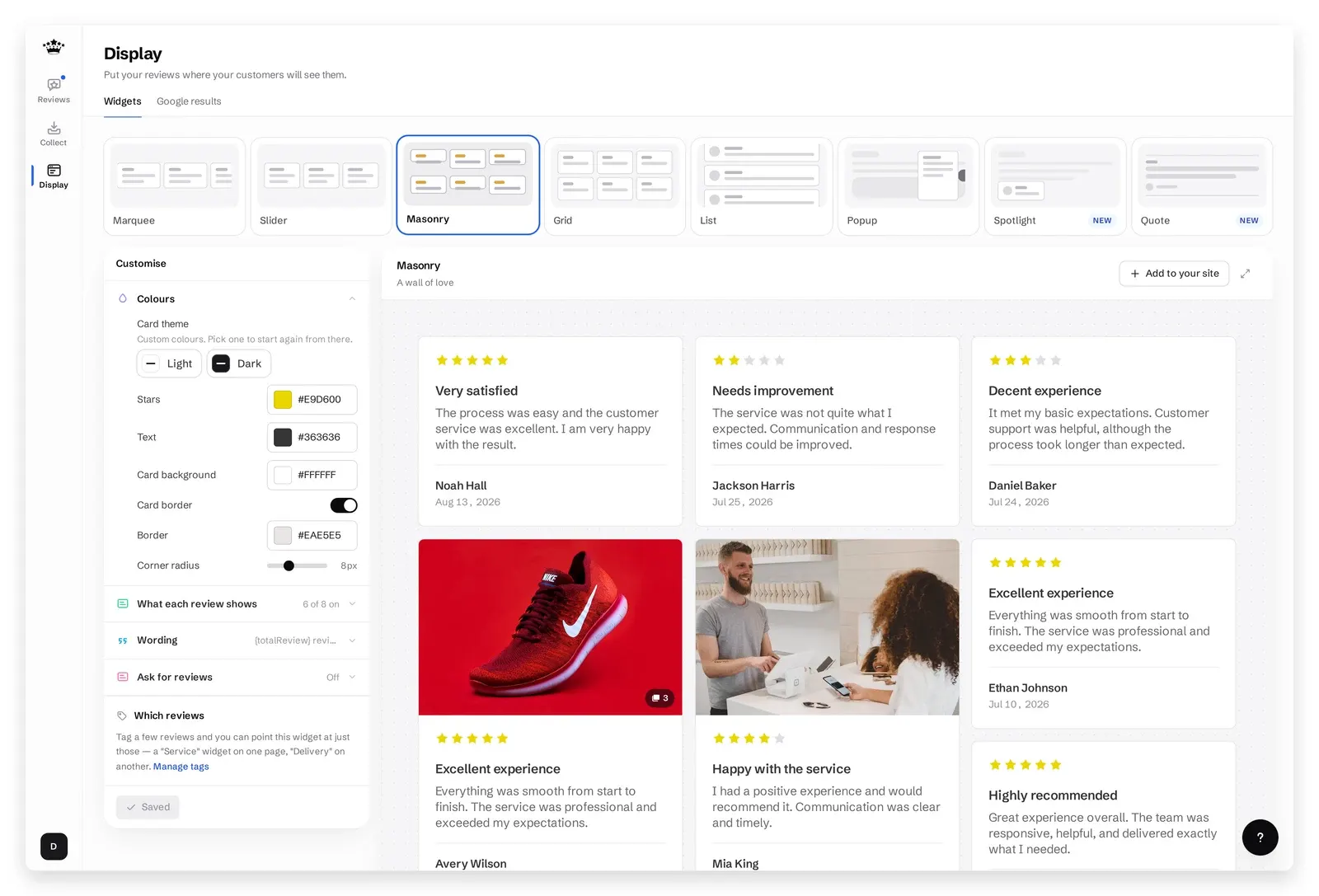Open the Stars colour swatch
This screenshot has height=896, width=1319.
tap(283, 400)
